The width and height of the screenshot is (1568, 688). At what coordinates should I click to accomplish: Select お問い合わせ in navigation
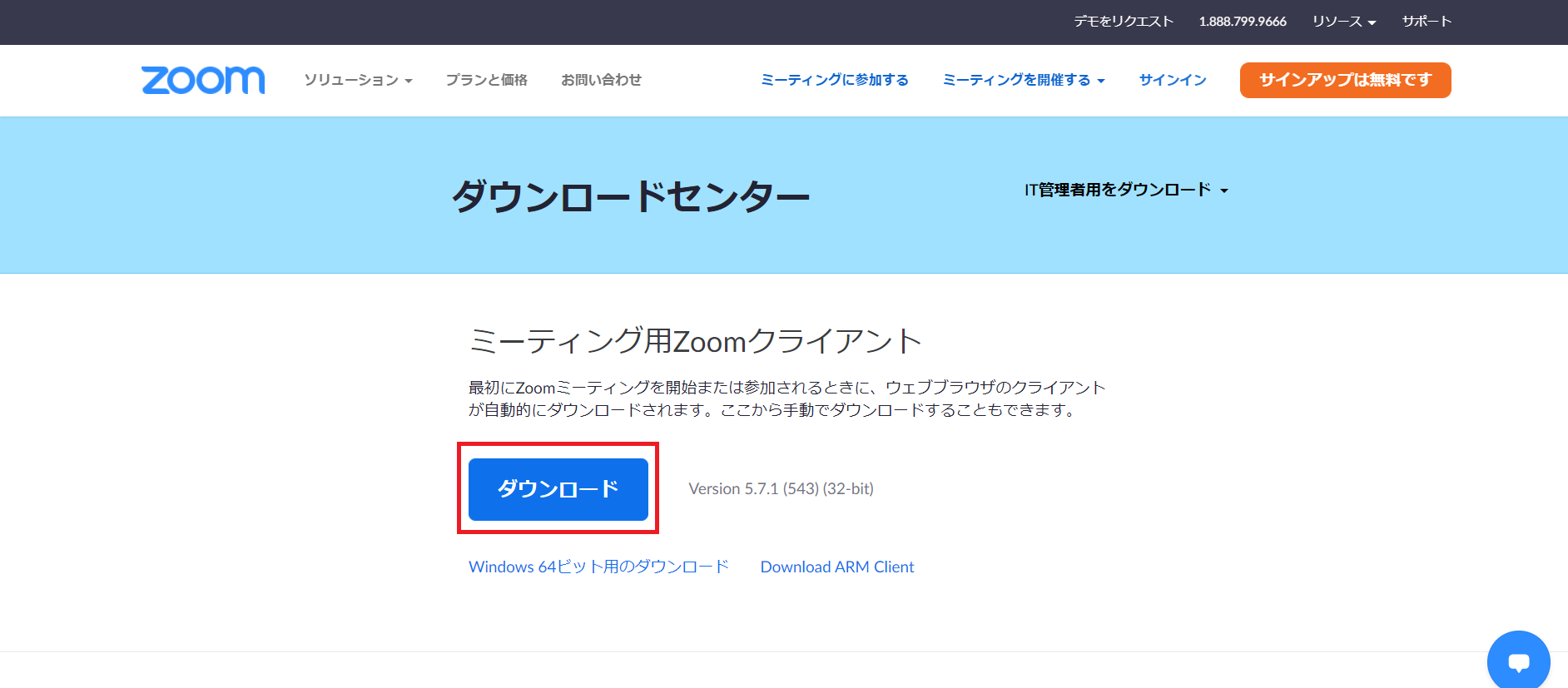[601, 80]
